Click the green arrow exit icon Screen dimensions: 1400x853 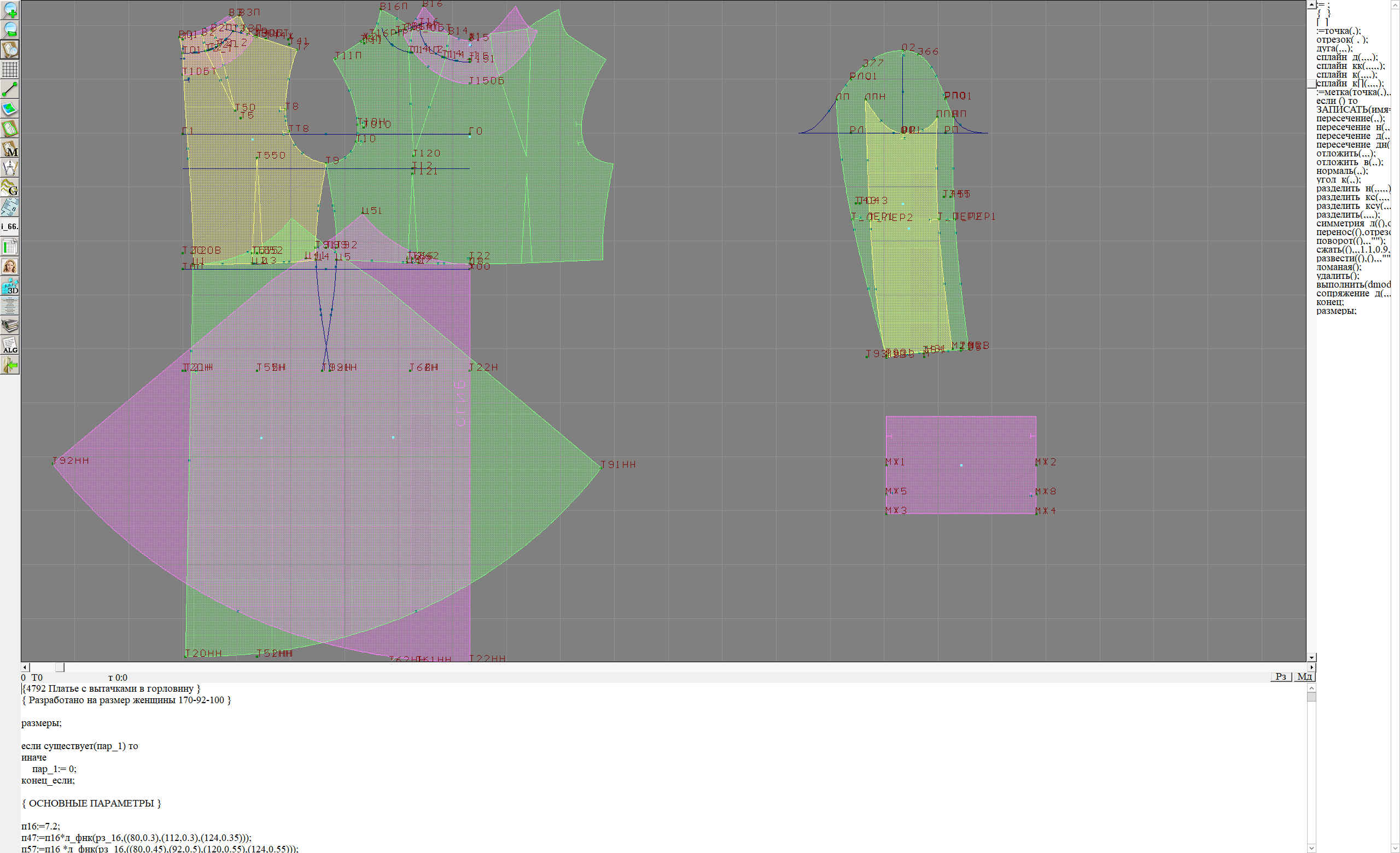10,365
